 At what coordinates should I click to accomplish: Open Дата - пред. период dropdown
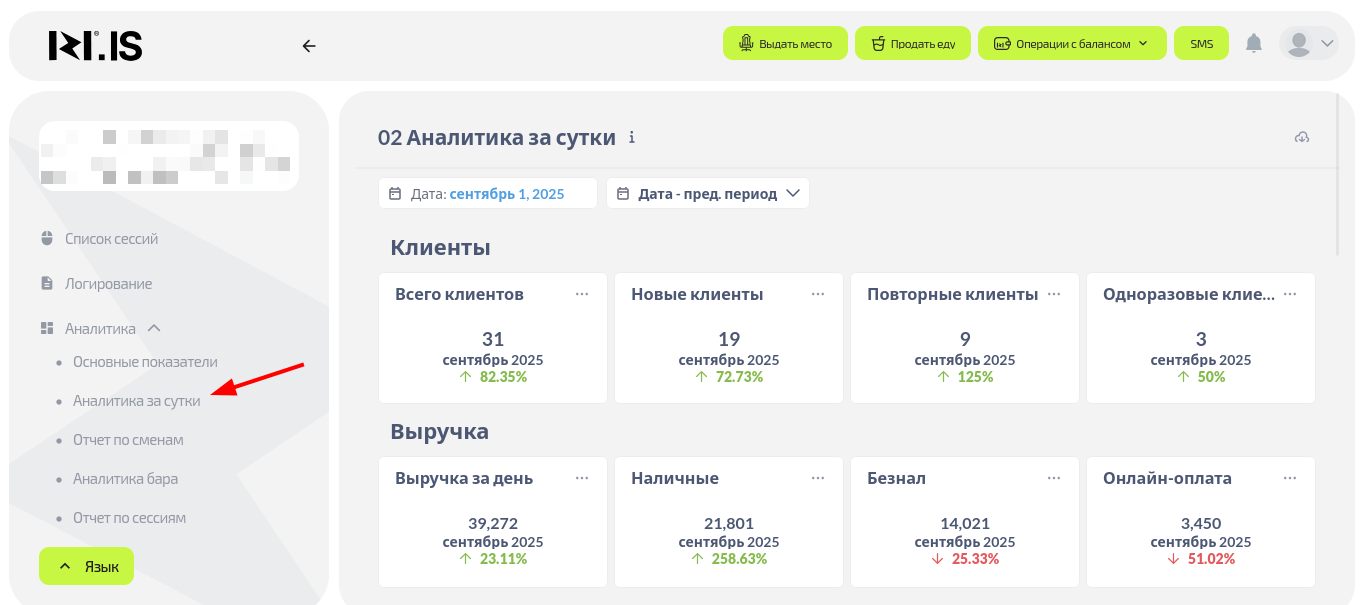coord(708,193)
